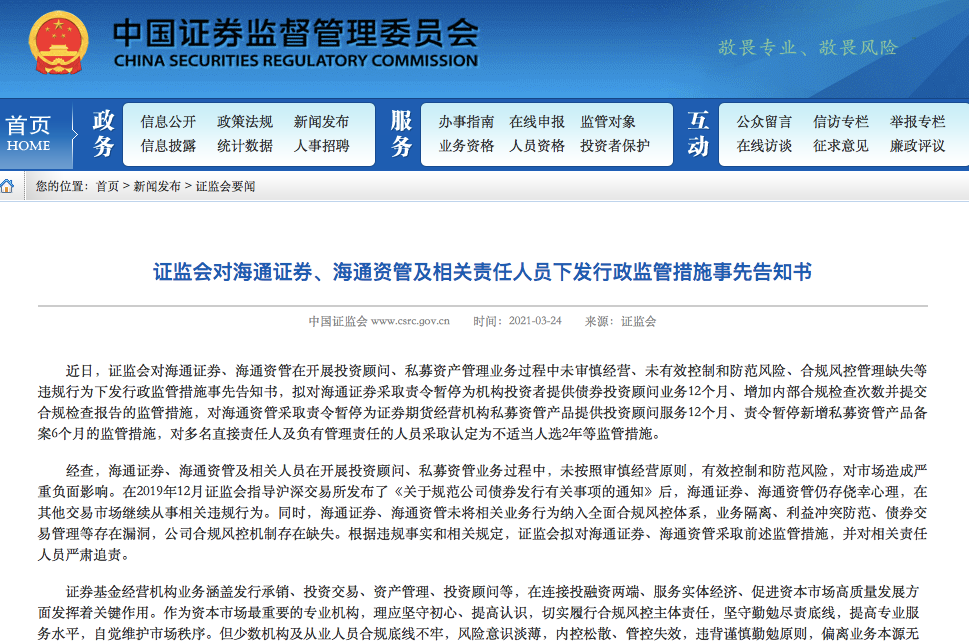Click 首页 in the breadcrumb

point(108,187)
